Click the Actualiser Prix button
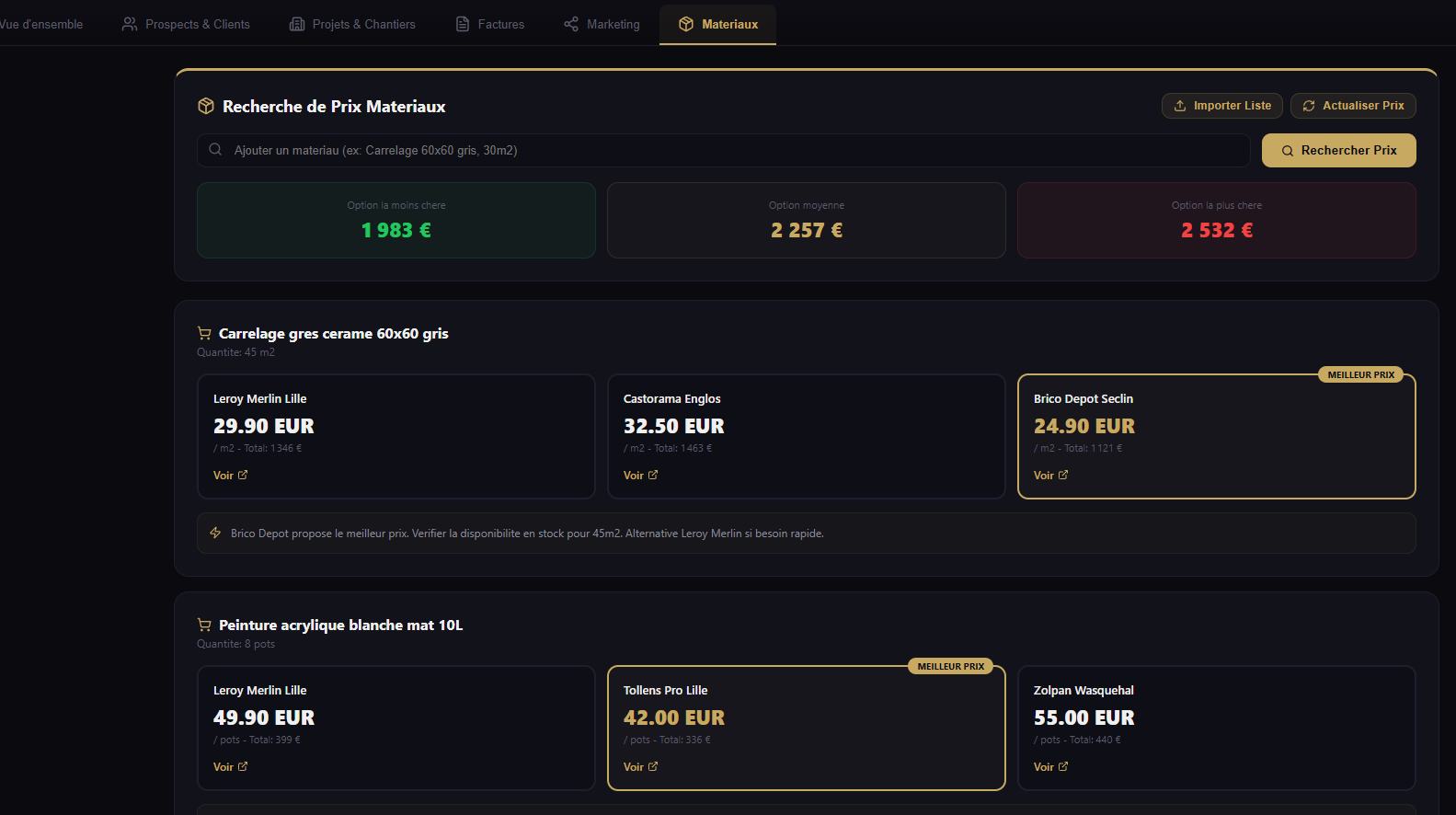Image resolution: width=1456 pixels, height=815 pixels. pyautogui.click(x=1353, y=106)
